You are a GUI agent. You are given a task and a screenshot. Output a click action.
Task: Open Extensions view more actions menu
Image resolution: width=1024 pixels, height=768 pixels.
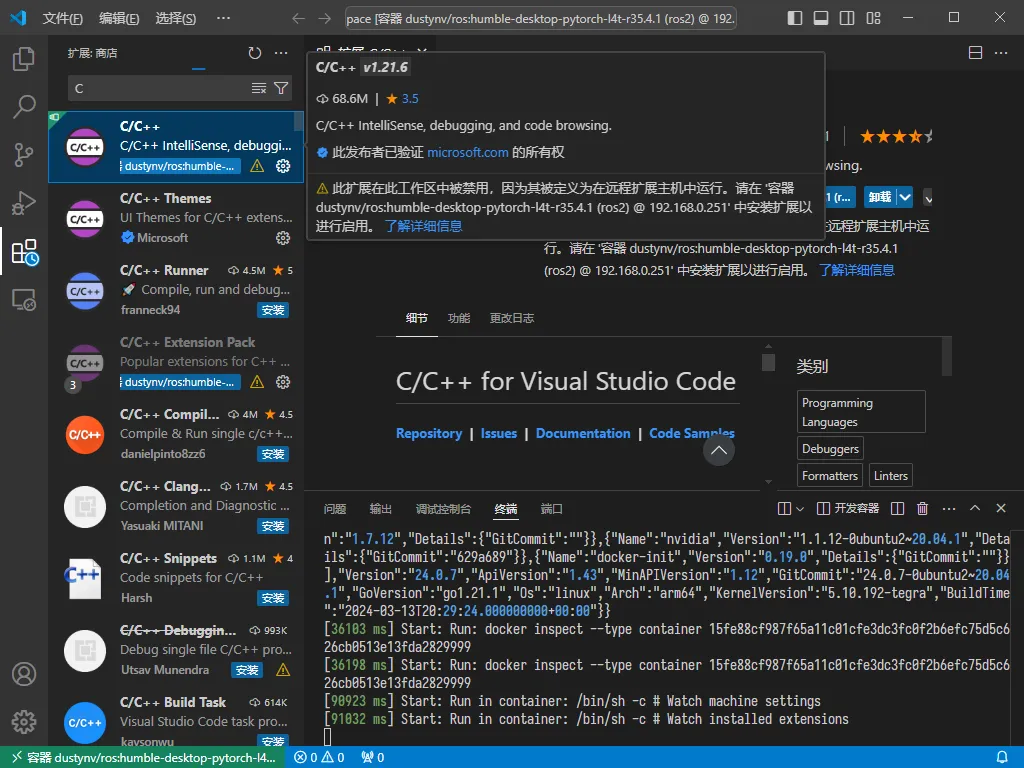pos(281,53)
